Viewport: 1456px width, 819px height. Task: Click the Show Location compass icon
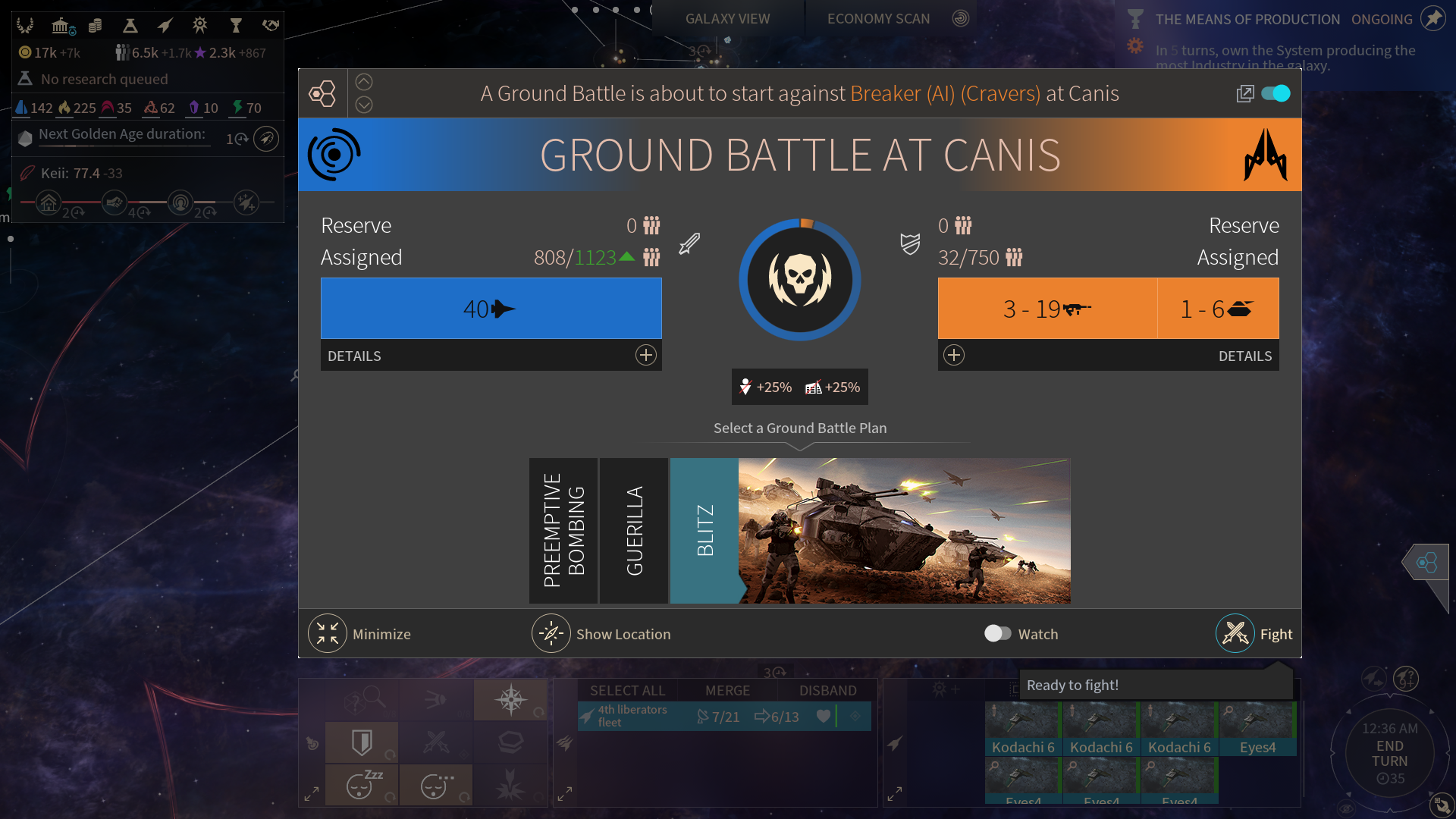click(551, 633)
